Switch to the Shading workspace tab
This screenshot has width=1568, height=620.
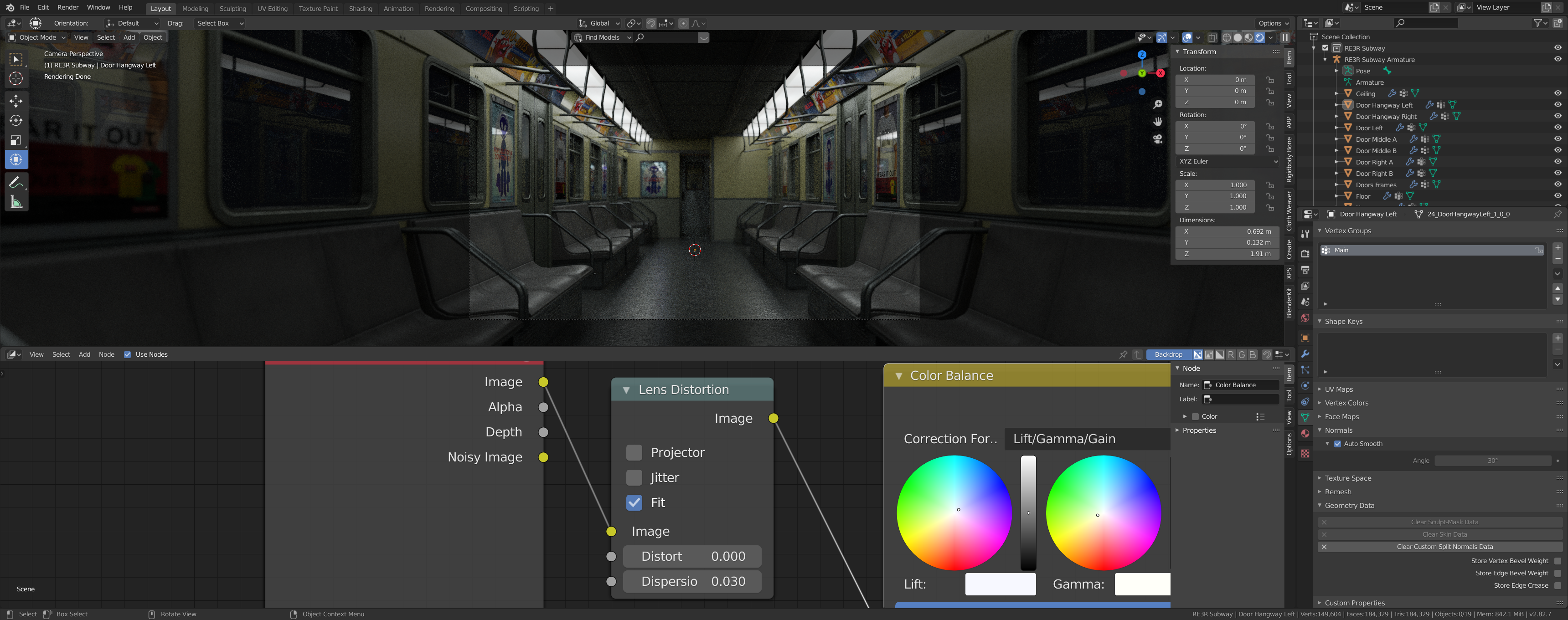[x=361, y=9]
